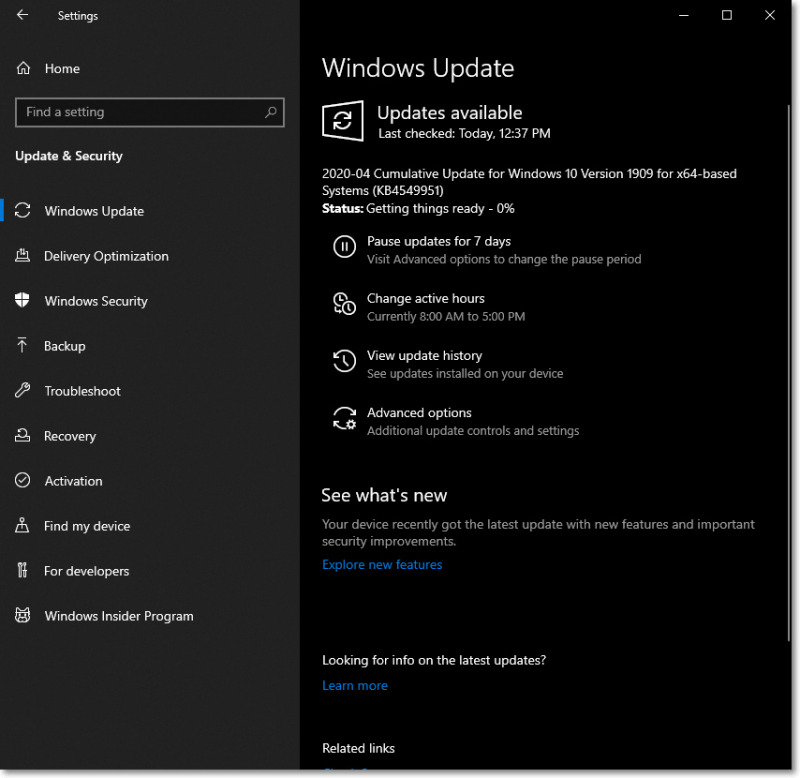Click Last checked: Today, 12:37 PM text

click(x=464, y=133)
